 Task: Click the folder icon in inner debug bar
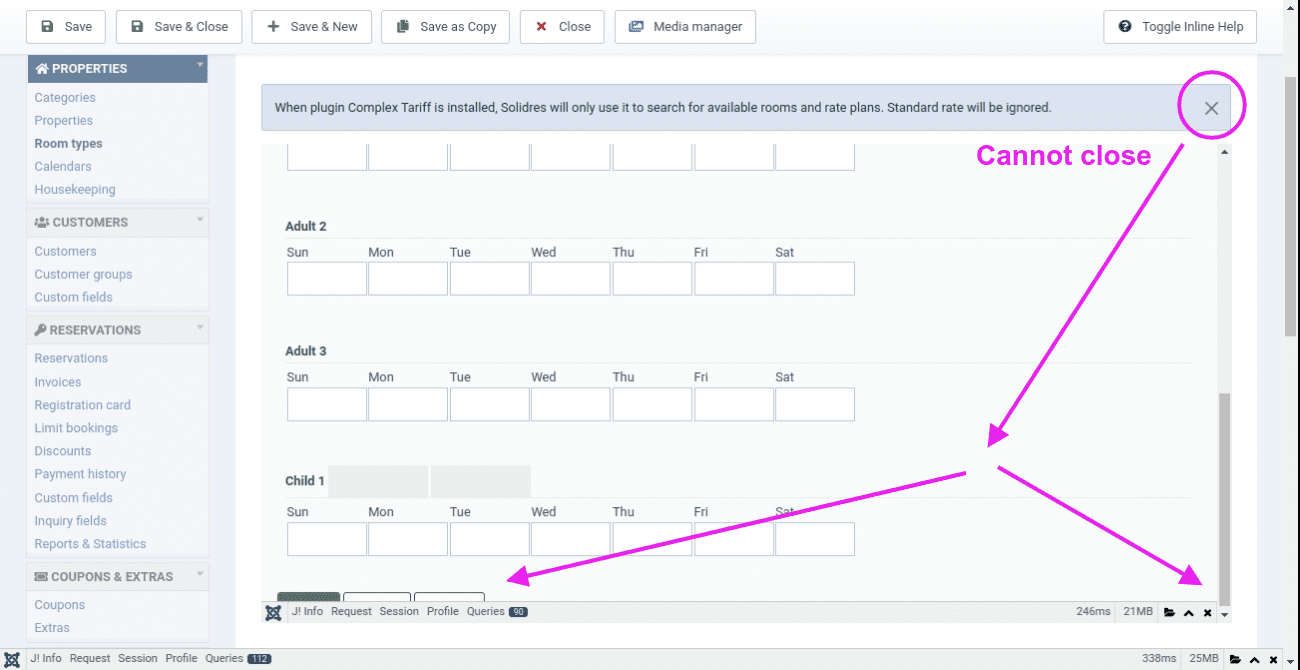click(1169, 613)
